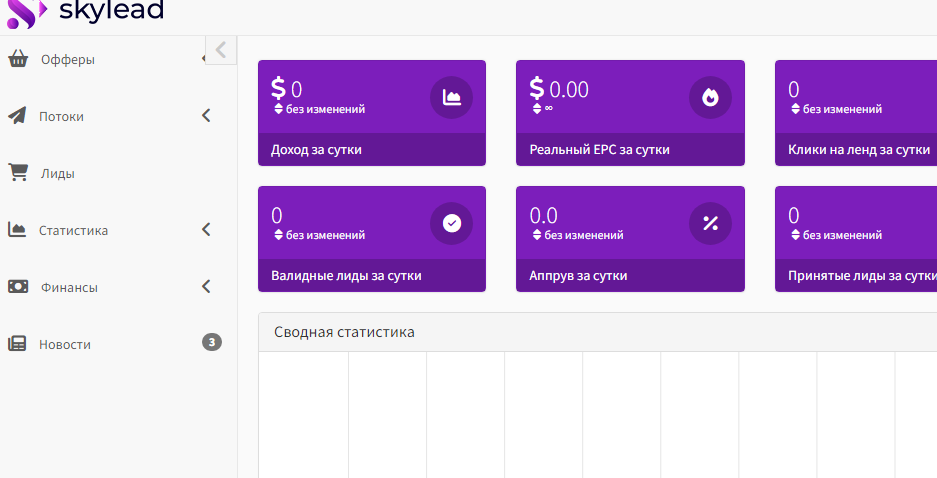Expand the Потоки submenu chevron
The image size is (937, 478).
[206, 115]
